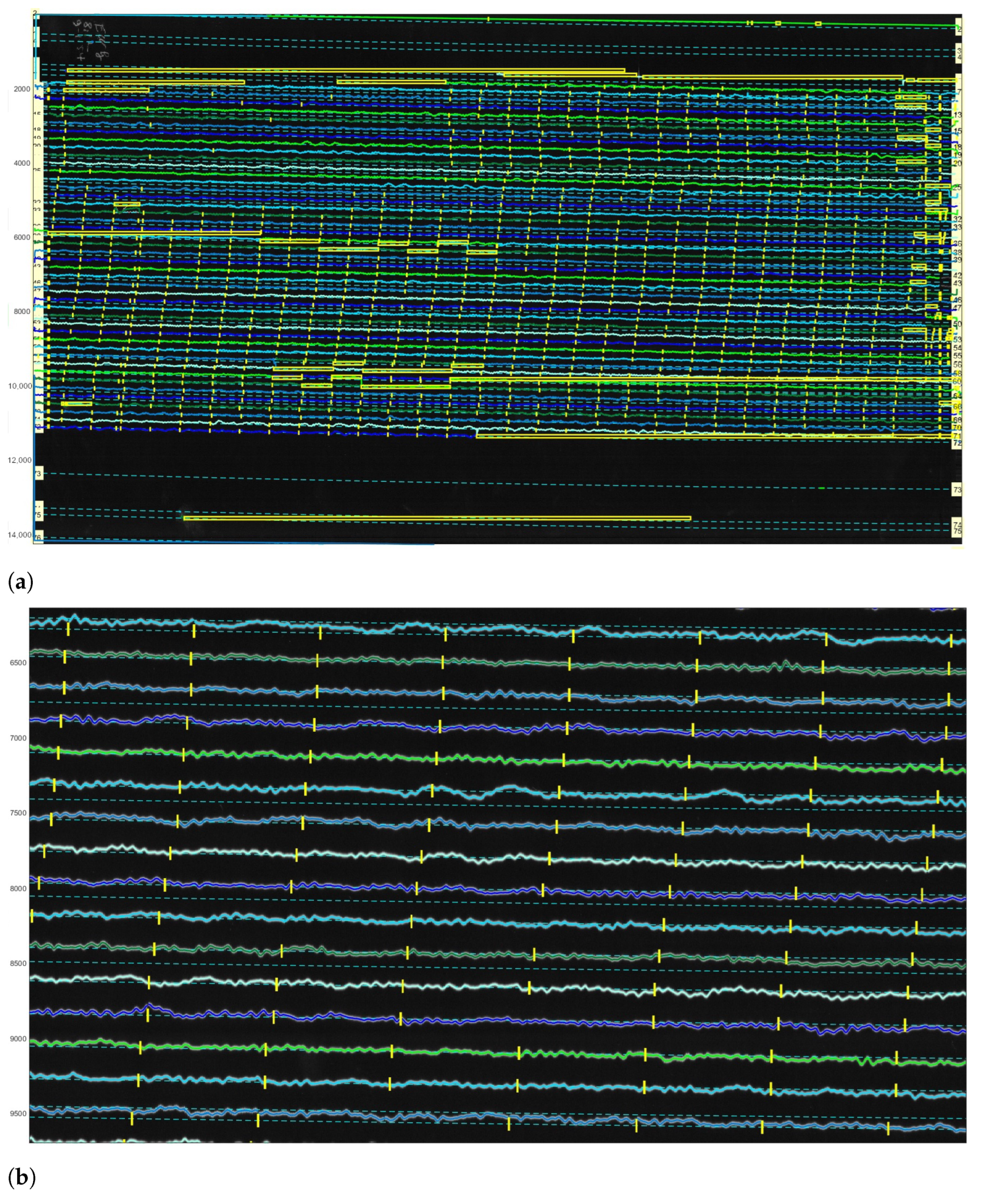982x1204 pixels.
Task: Click the 2000 y-axis tick in panel a
Action: (21, 89)
